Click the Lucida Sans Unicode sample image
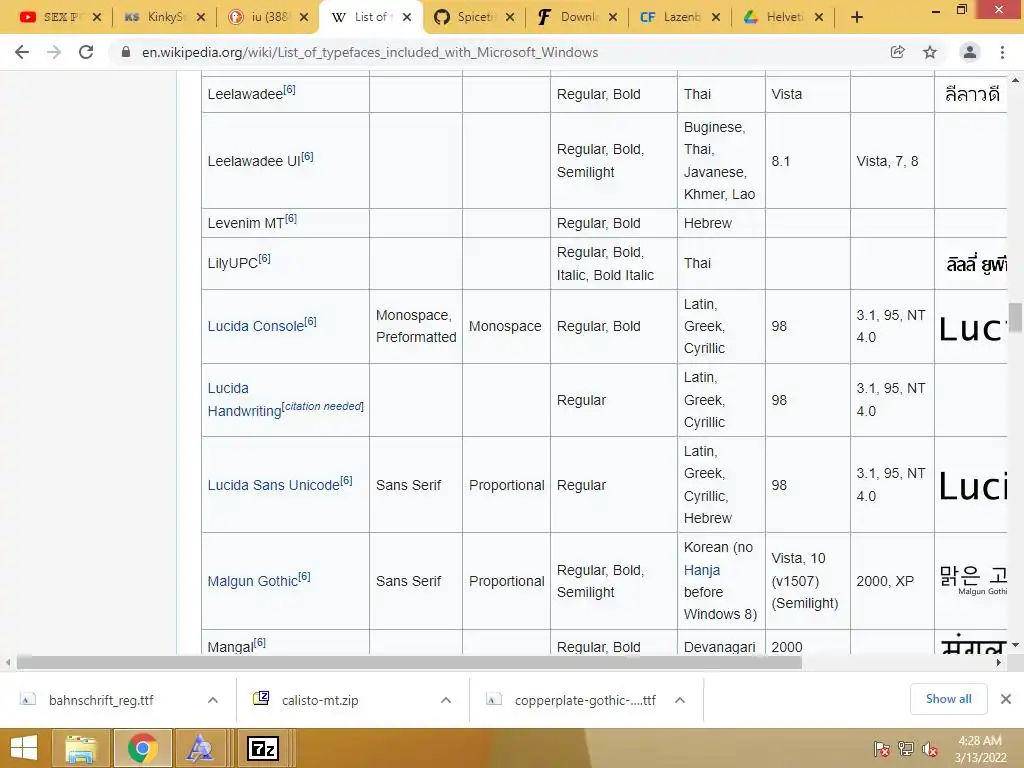1024x768 pixels. [x=972, y=486]
